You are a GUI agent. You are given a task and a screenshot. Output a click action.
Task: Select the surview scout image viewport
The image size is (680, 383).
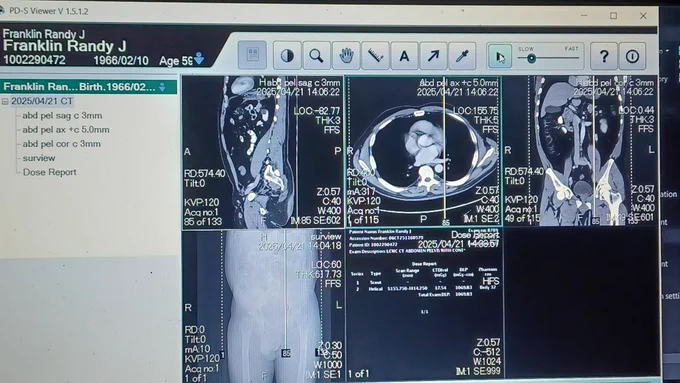click(262, 306)
